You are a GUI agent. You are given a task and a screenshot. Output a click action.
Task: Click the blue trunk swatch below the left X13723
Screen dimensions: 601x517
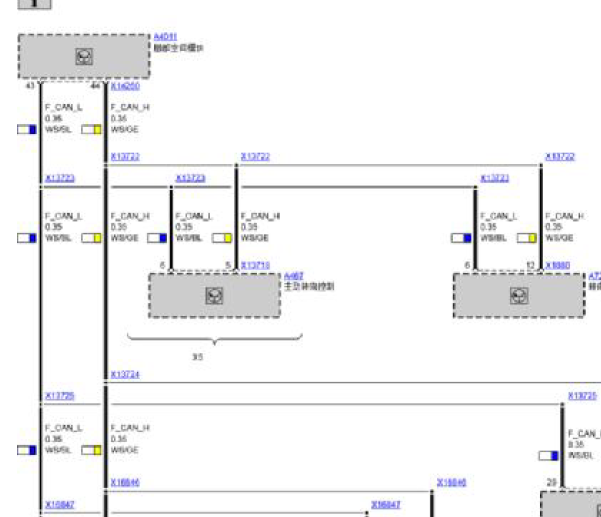pyautogui.click(x=27, y=238)
